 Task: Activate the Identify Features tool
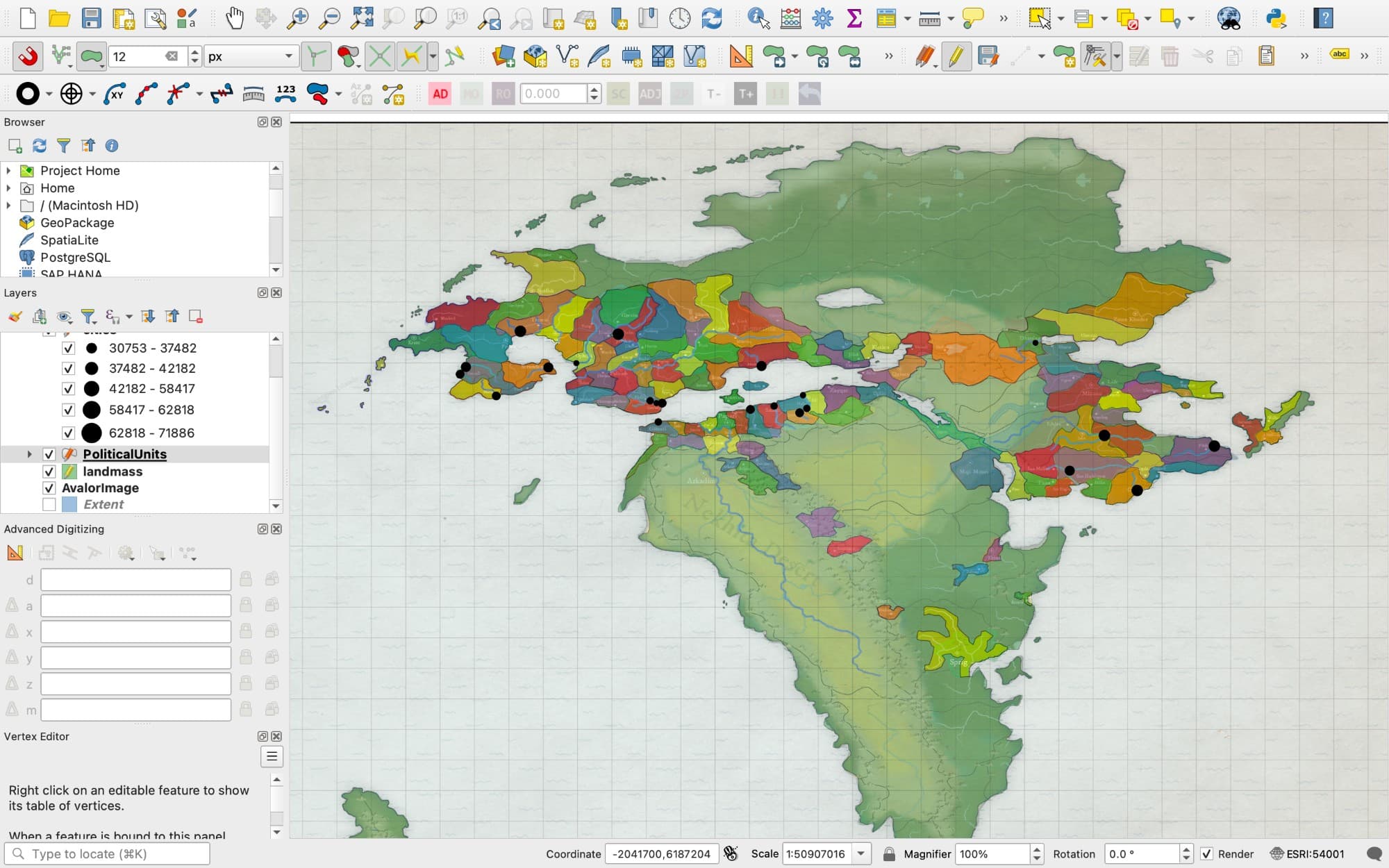point(756,19)
